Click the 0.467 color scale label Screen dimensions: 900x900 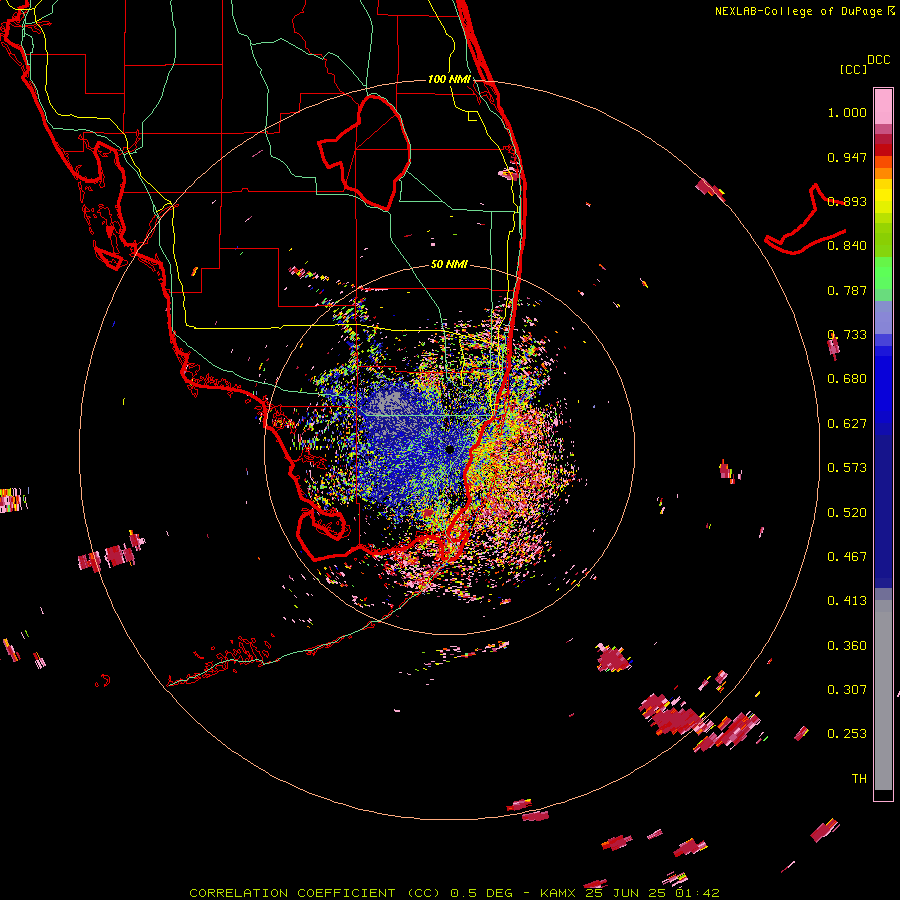click(847, 557)
